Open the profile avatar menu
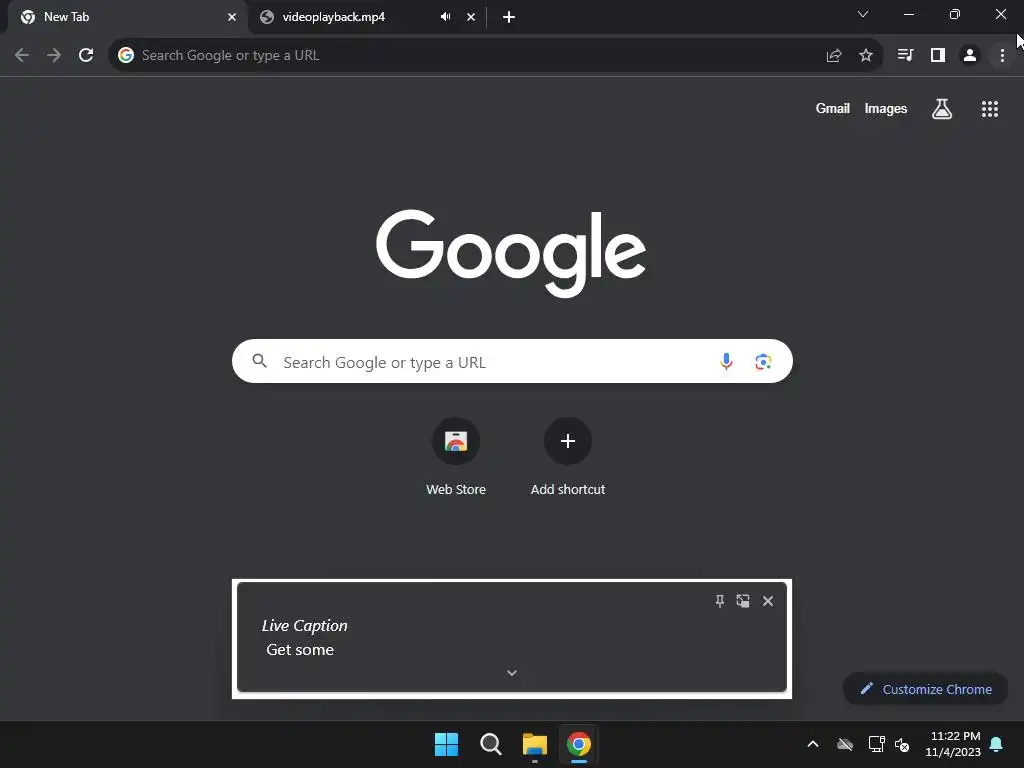The height and width of the screenshot is (768, 1024). pyautogui.click(x=970, y=56)
